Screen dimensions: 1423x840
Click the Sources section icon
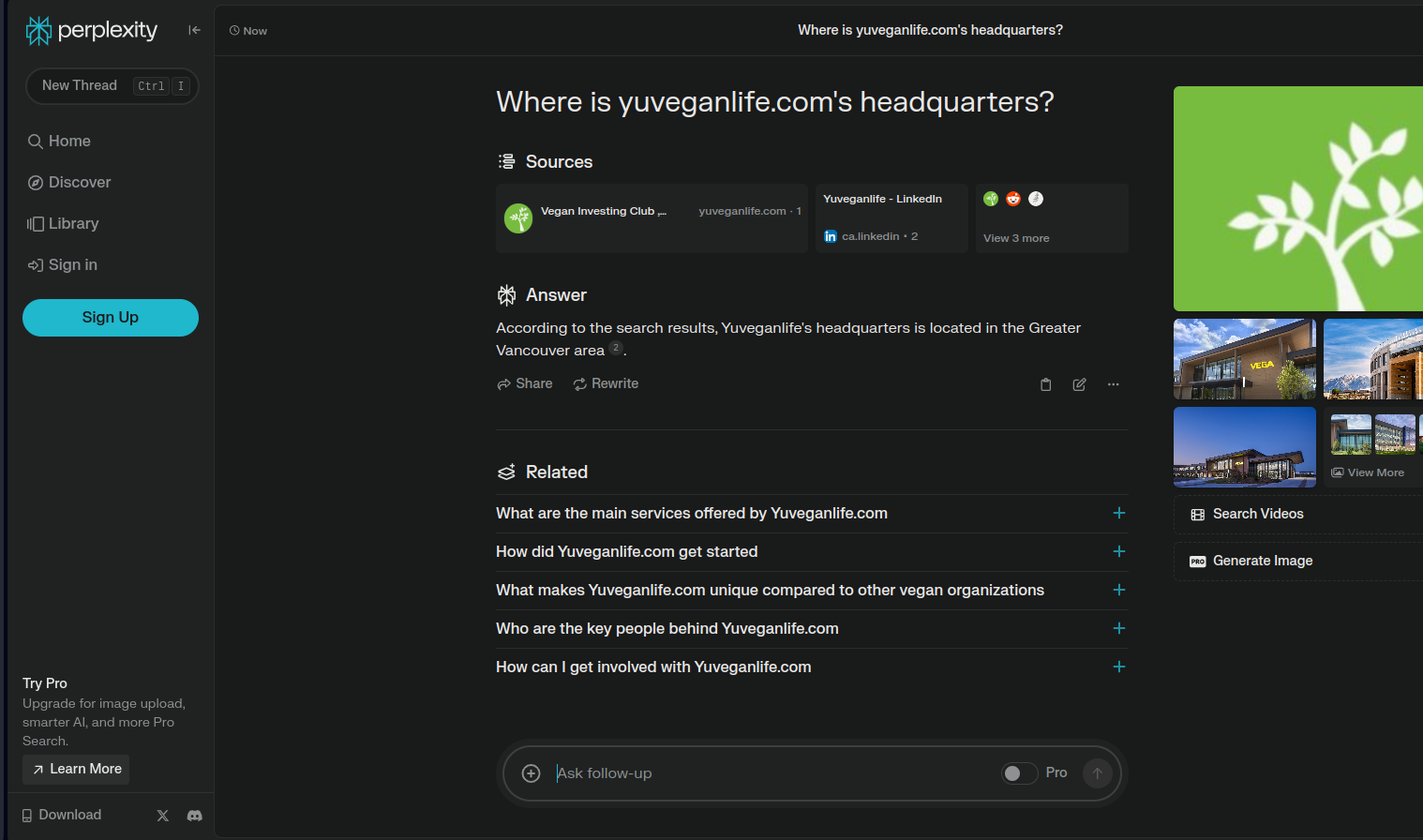point(506,161)
